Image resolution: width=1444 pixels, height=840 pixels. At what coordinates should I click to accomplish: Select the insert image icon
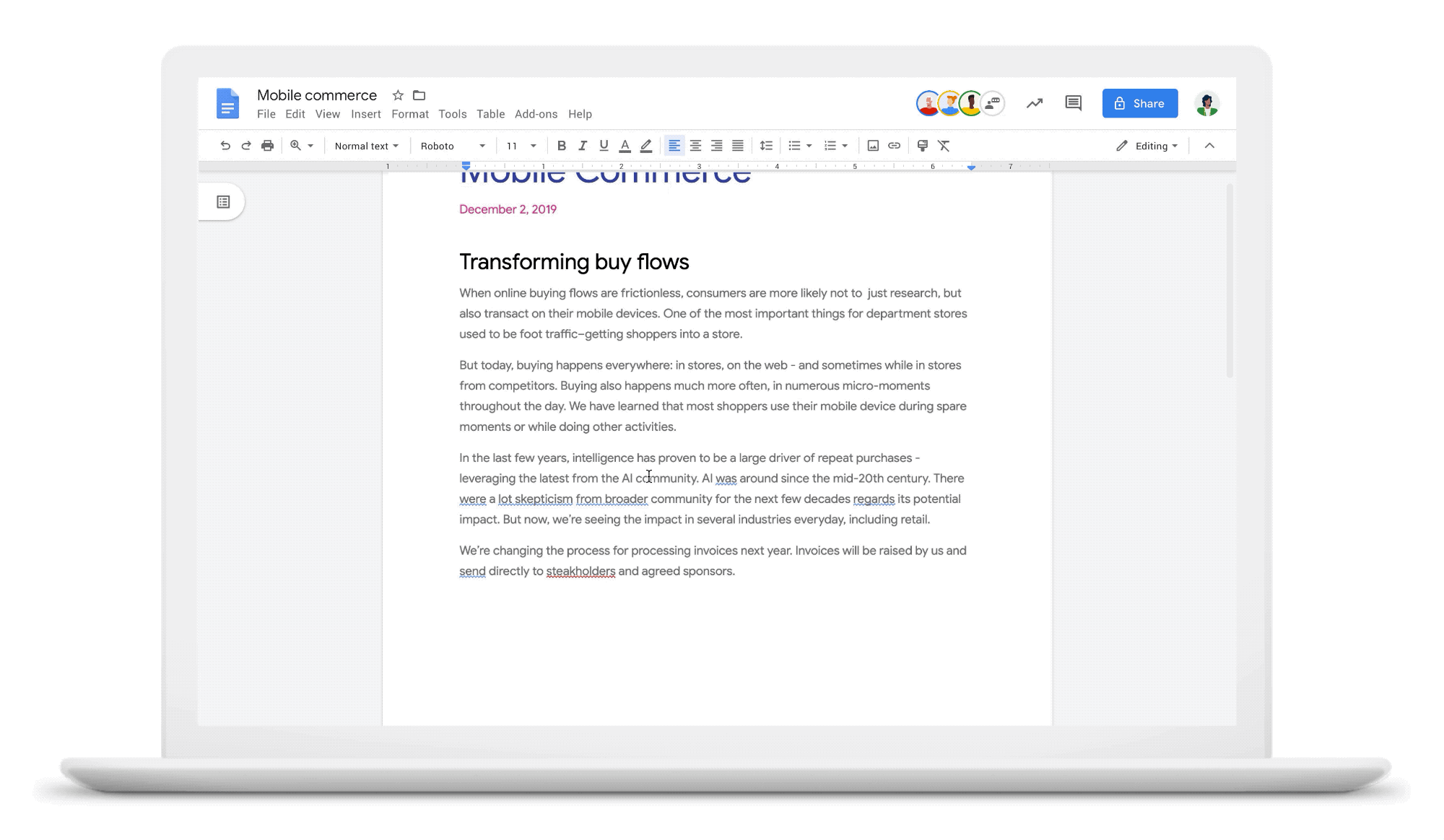pos(872,146)
